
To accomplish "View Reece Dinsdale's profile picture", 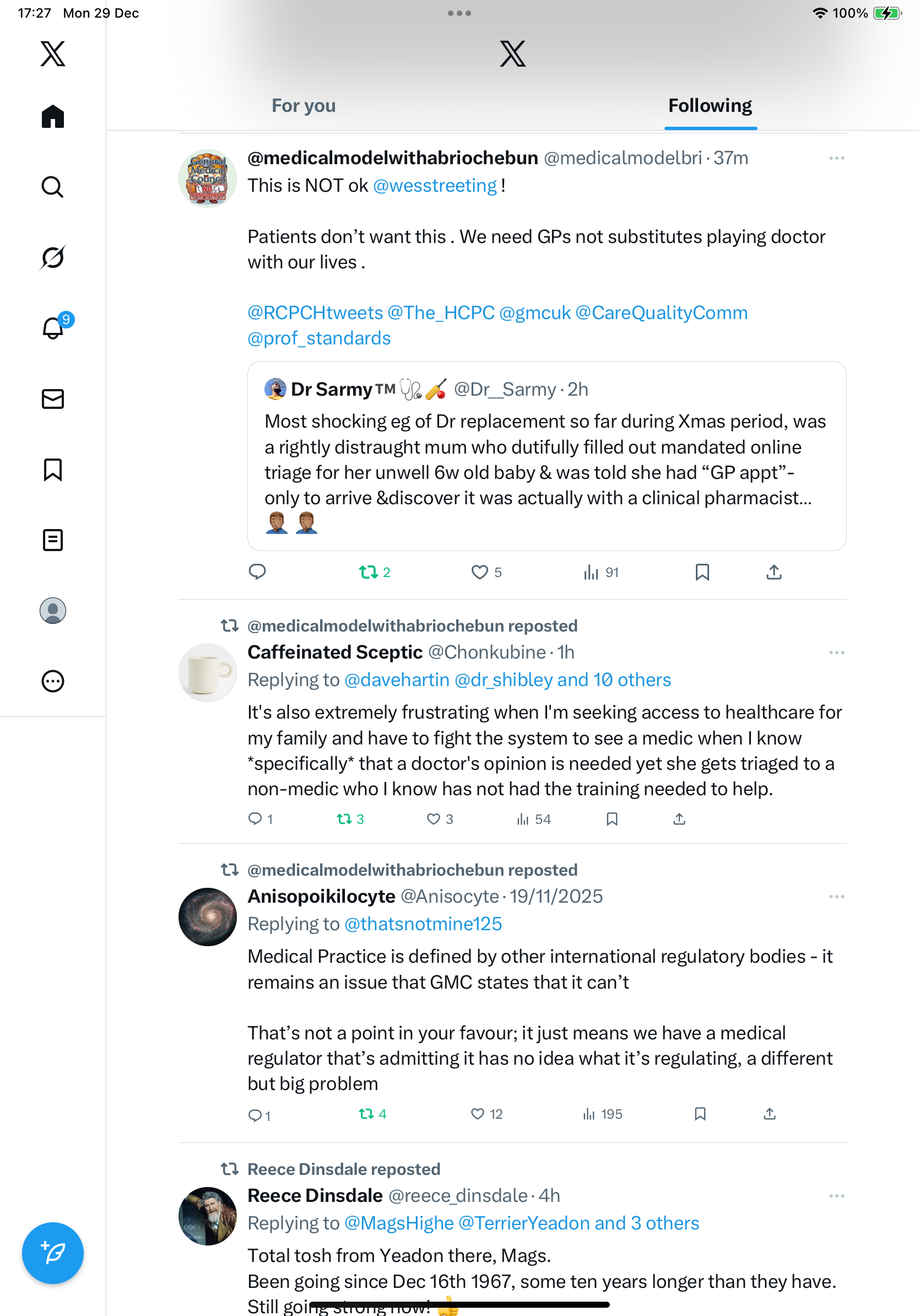I will point(207,1216).
